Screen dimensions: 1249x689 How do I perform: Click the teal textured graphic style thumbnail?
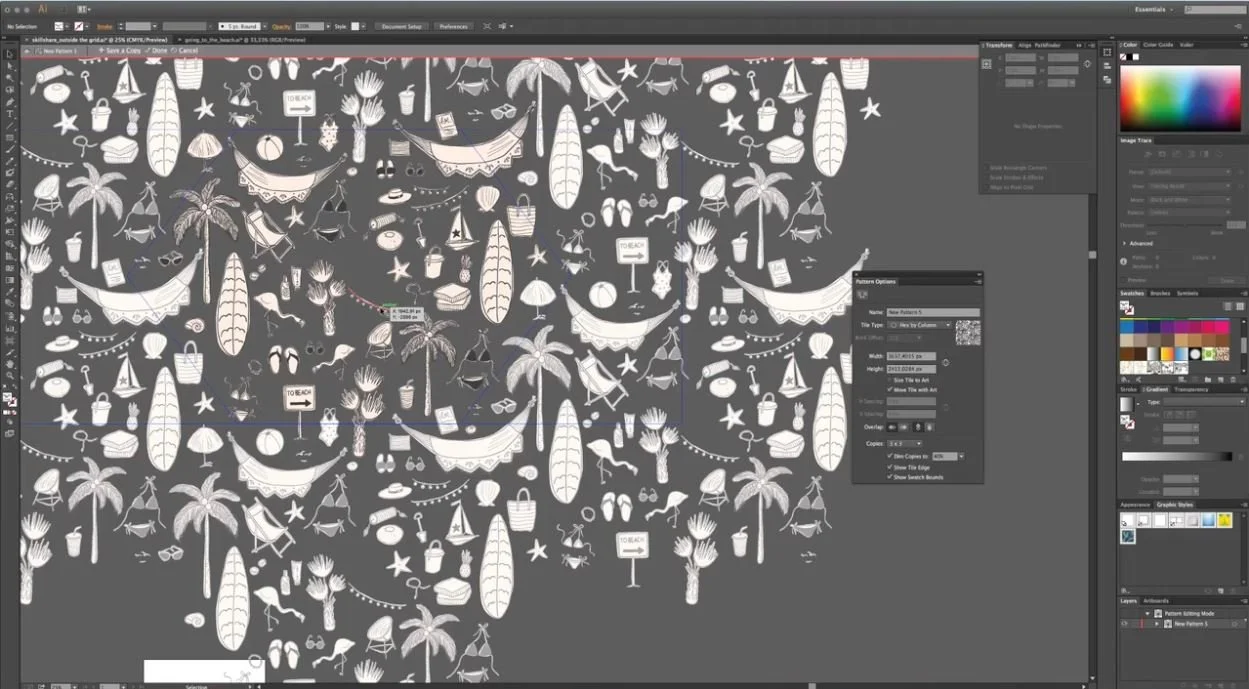(x=1128, y=537)
